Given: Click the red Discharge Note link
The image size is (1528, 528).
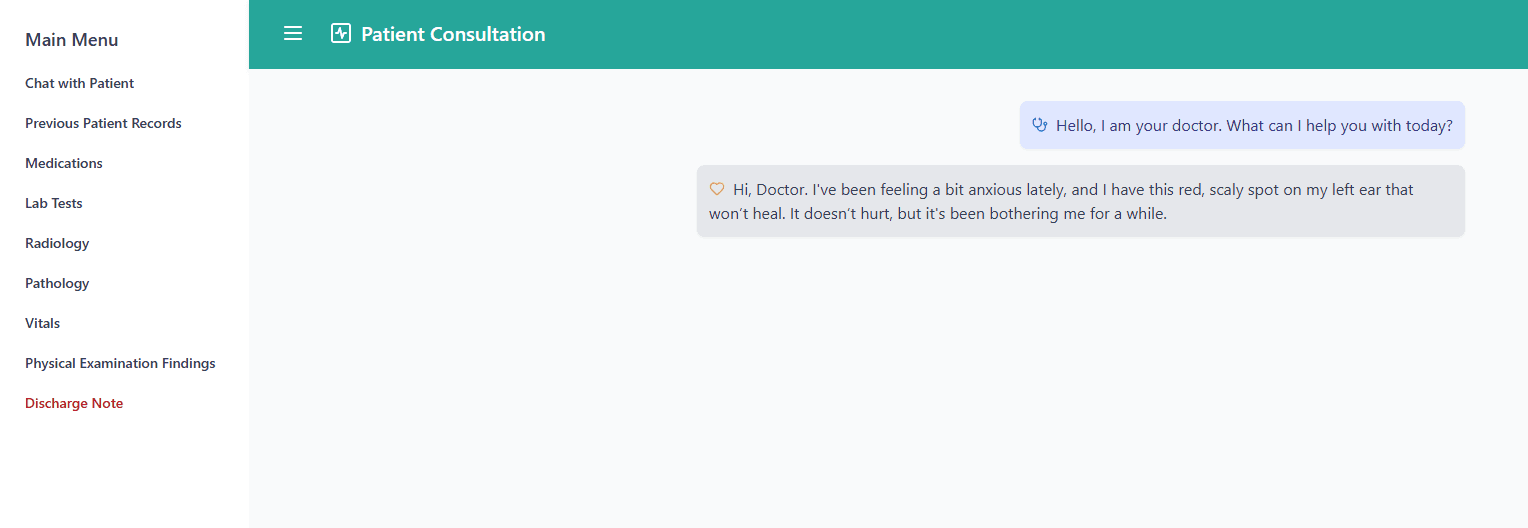Looking at the screenshot, I should pos(74,403).
